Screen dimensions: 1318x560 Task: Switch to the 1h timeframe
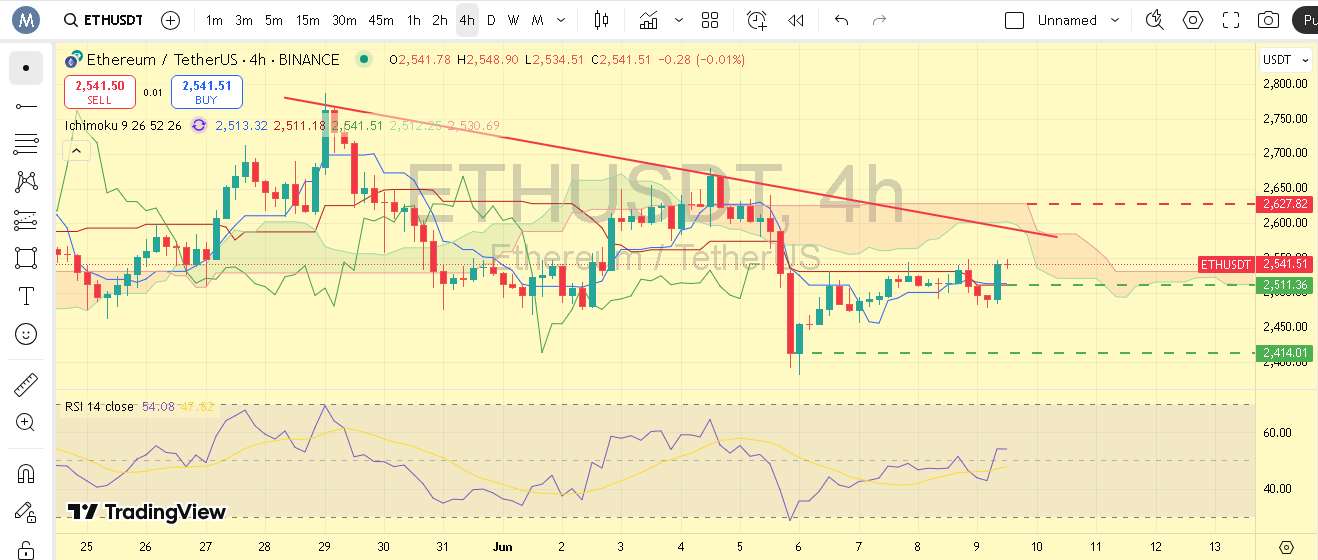pos(413,20)
